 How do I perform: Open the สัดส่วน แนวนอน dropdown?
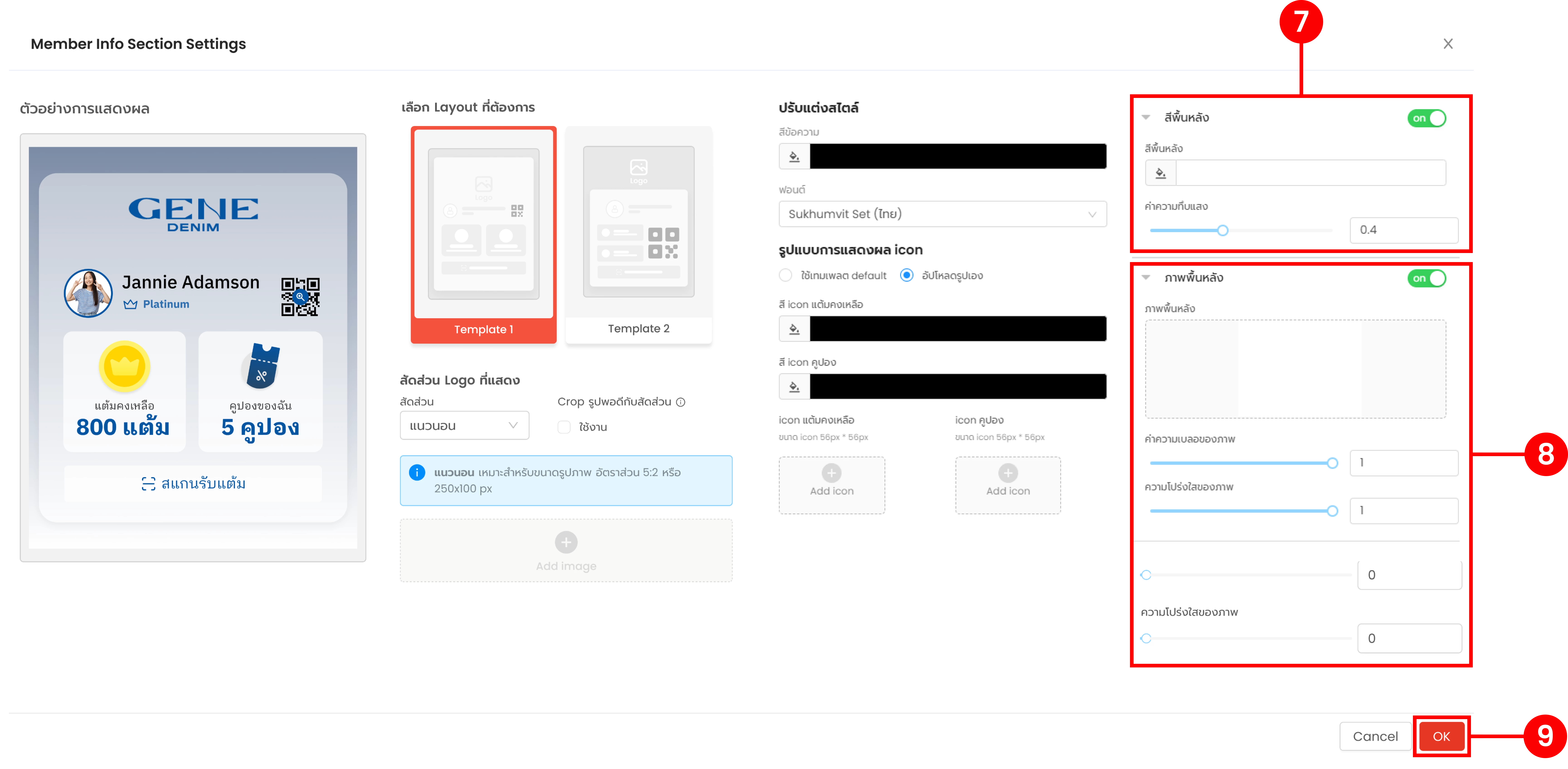click(x=464, y=426)
